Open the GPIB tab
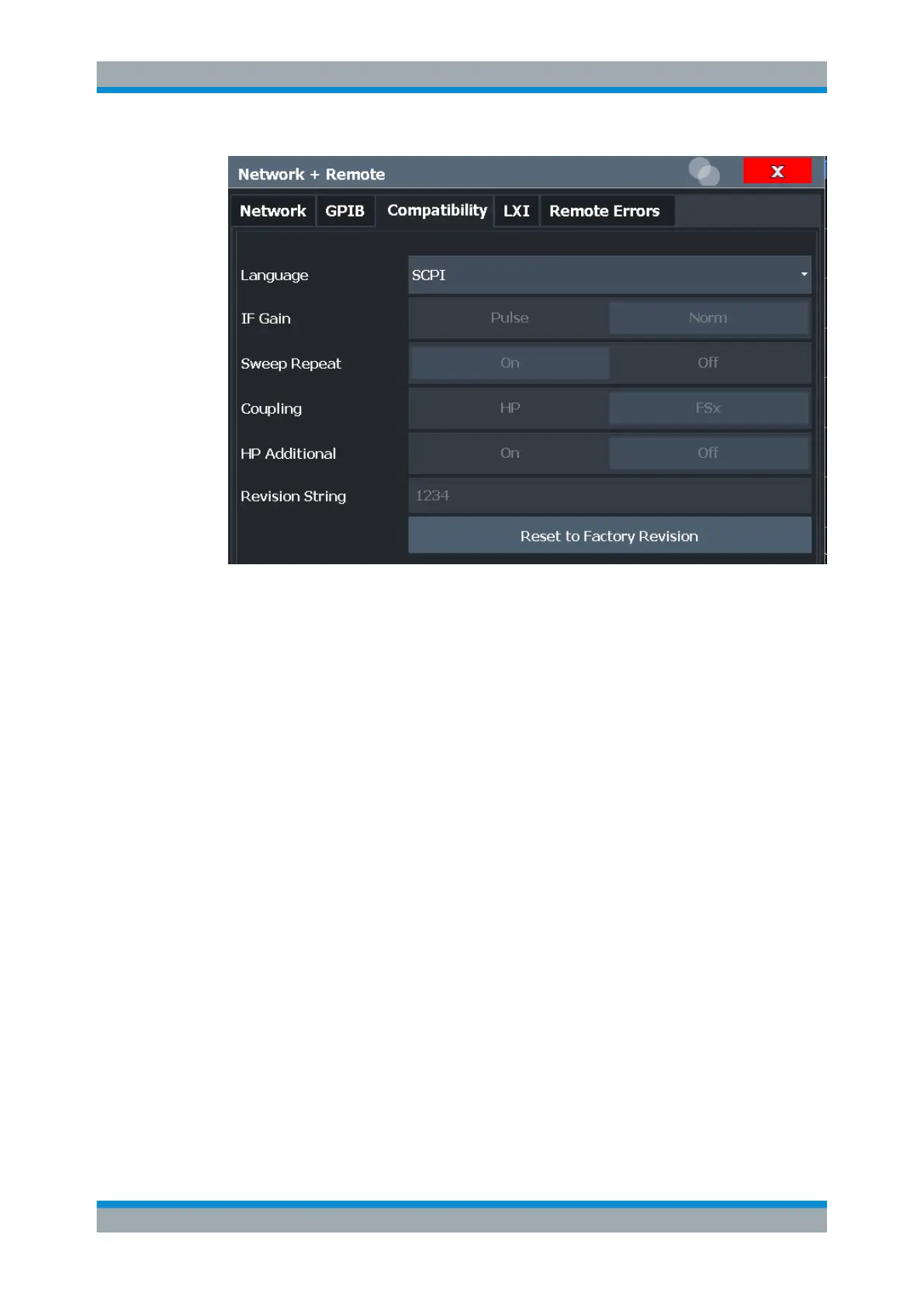Viewport: 924px width, 1307px height. (344, 211)
